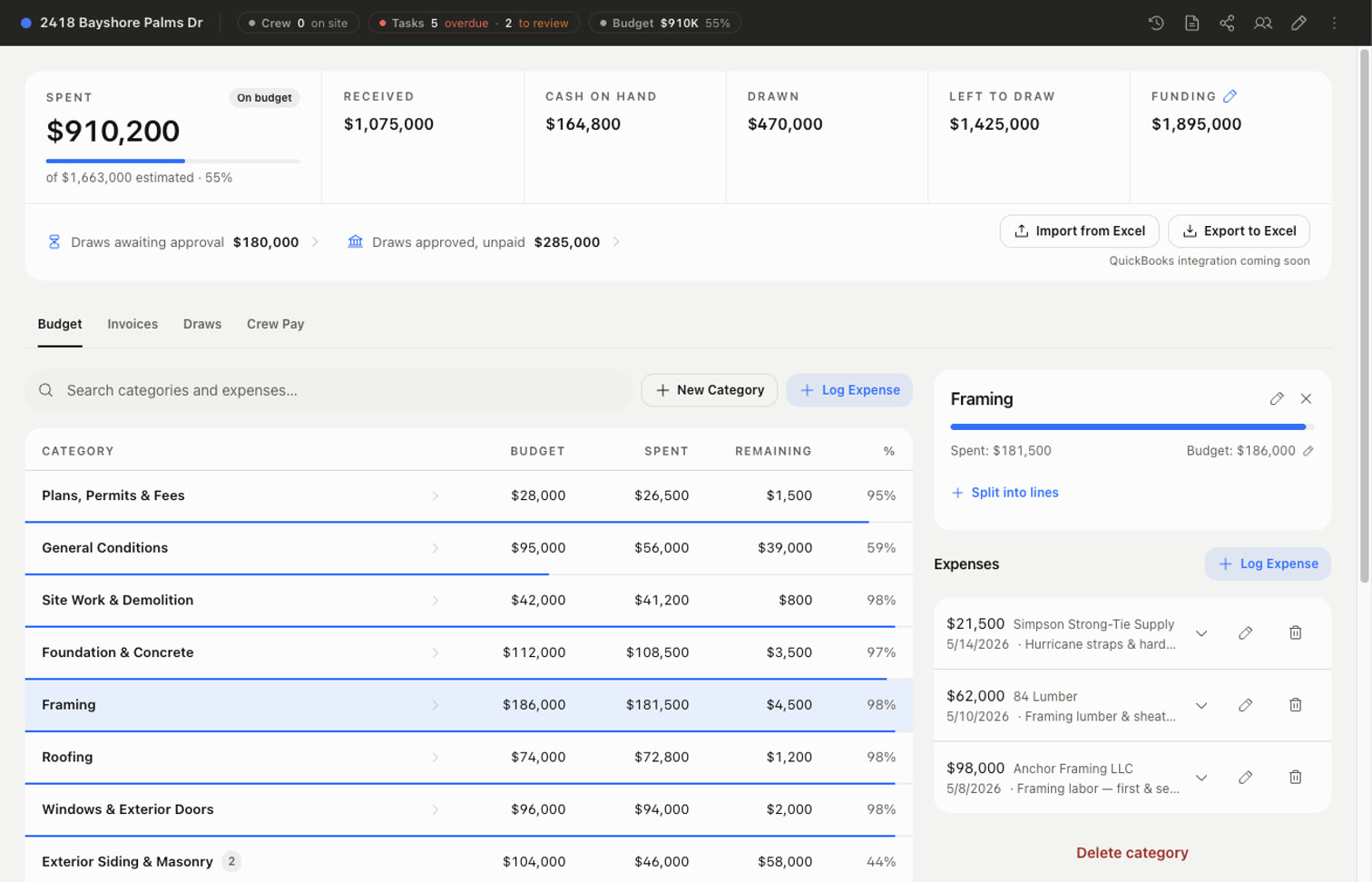Edit the Framing budget amount pencil
This screenshot has width=1372, height=882.
pyautogui.click(x=1308, y=451)
